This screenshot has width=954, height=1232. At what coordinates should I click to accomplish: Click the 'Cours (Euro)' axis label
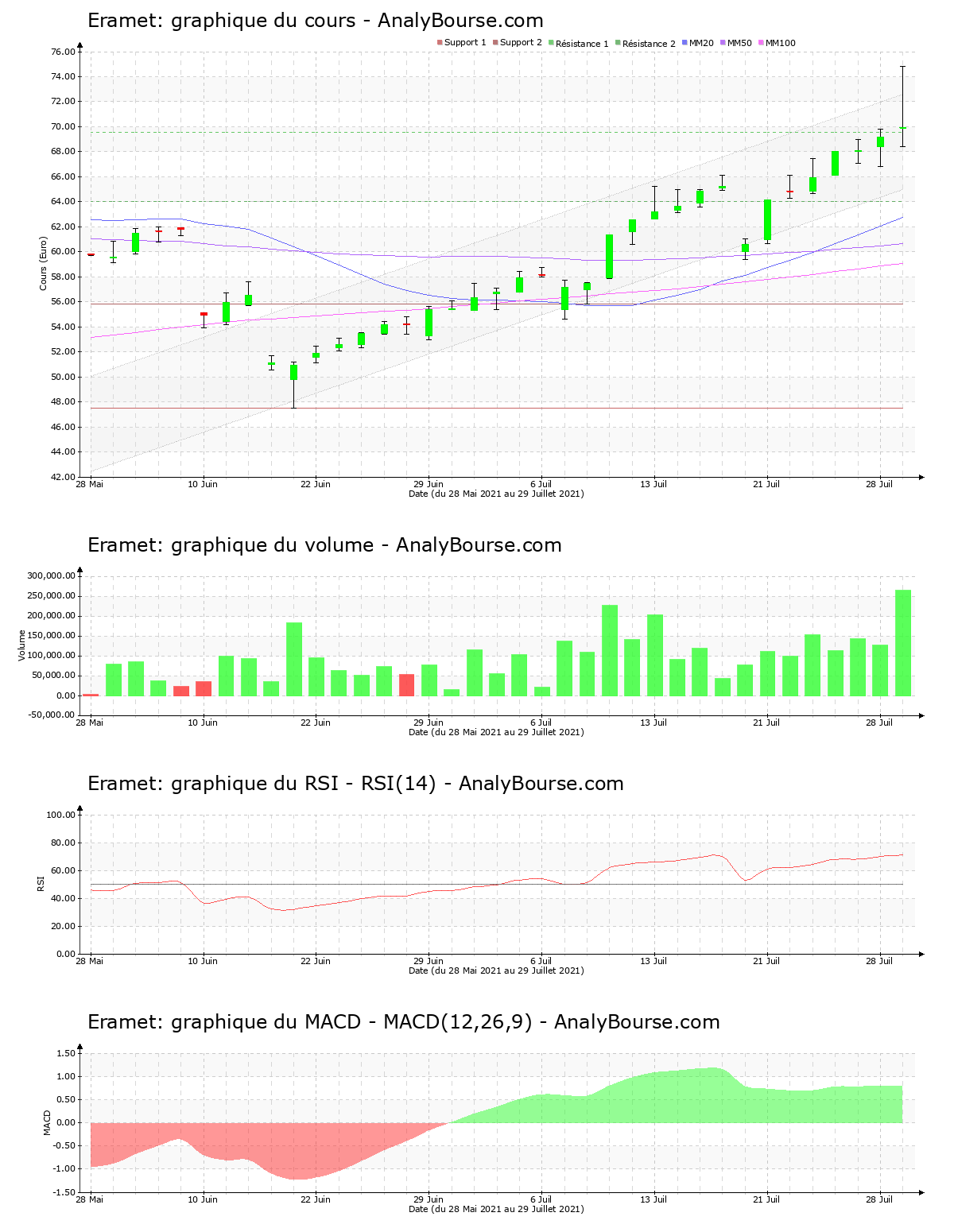click(x=44, y=264)
